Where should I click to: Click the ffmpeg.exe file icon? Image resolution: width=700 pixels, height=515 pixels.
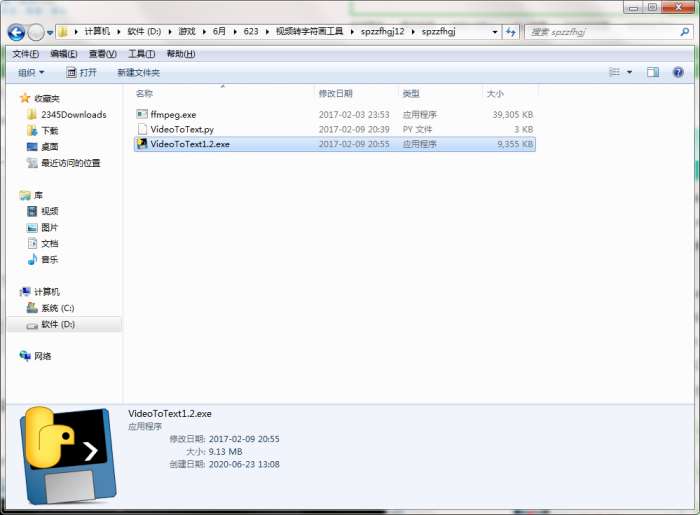tap(142, 114)
